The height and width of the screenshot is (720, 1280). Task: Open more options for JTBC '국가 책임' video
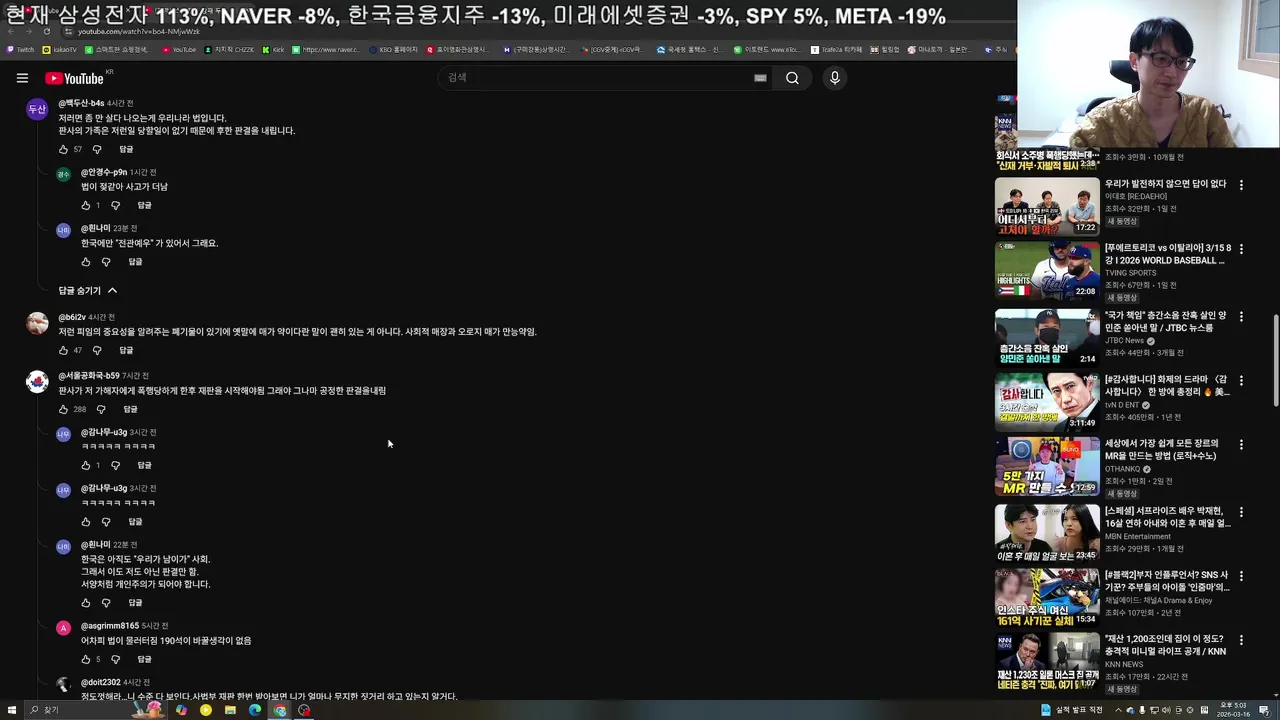click(x=1241, y=317)
